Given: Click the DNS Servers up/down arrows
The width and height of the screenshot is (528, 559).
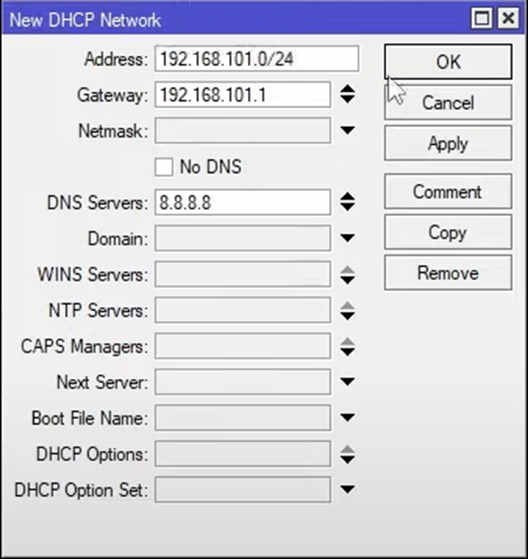Looking at the screenshot, I should coord(347,202).
